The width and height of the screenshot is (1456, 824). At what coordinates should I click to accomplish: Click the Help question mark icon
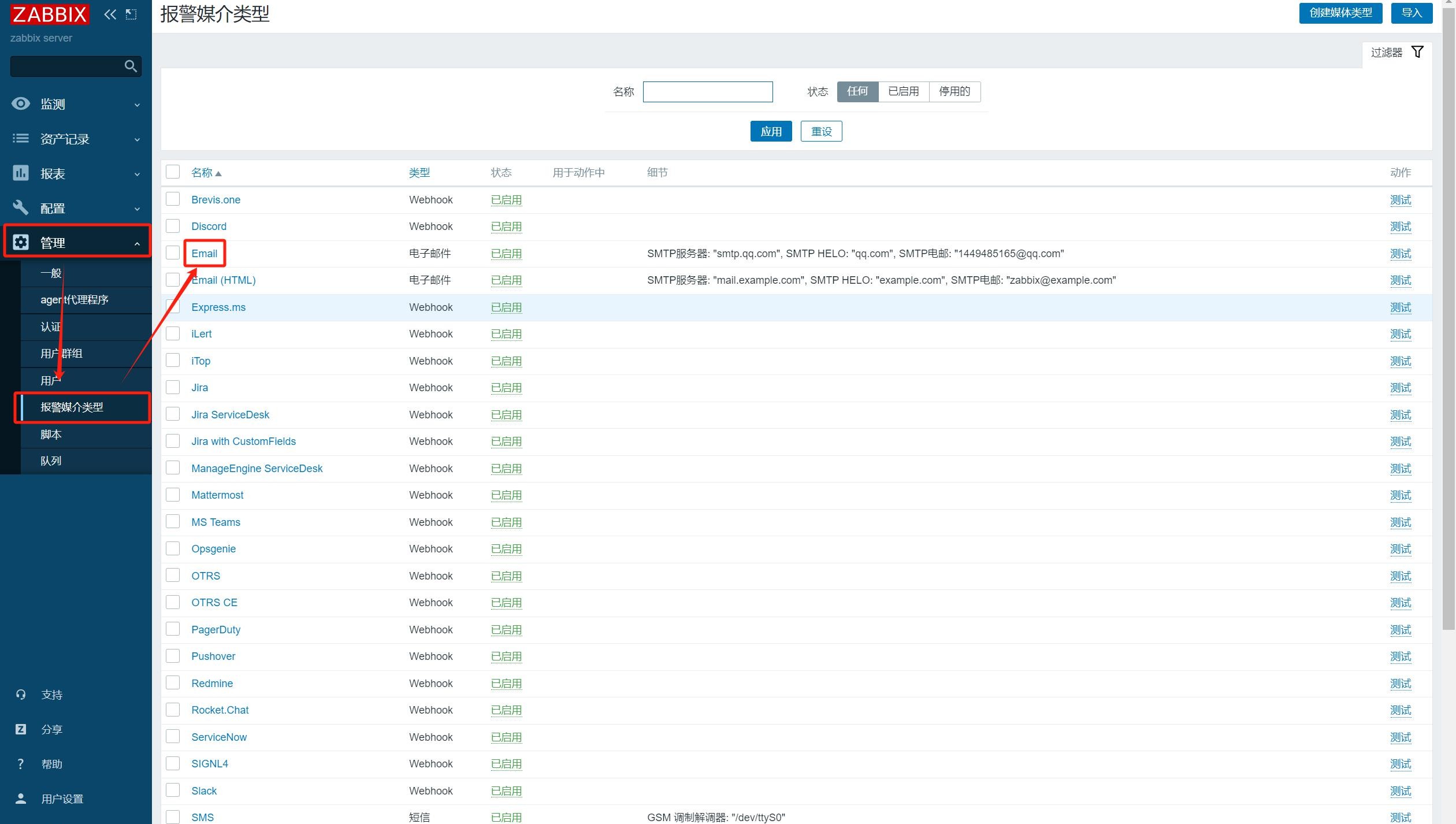click(21, 764)
